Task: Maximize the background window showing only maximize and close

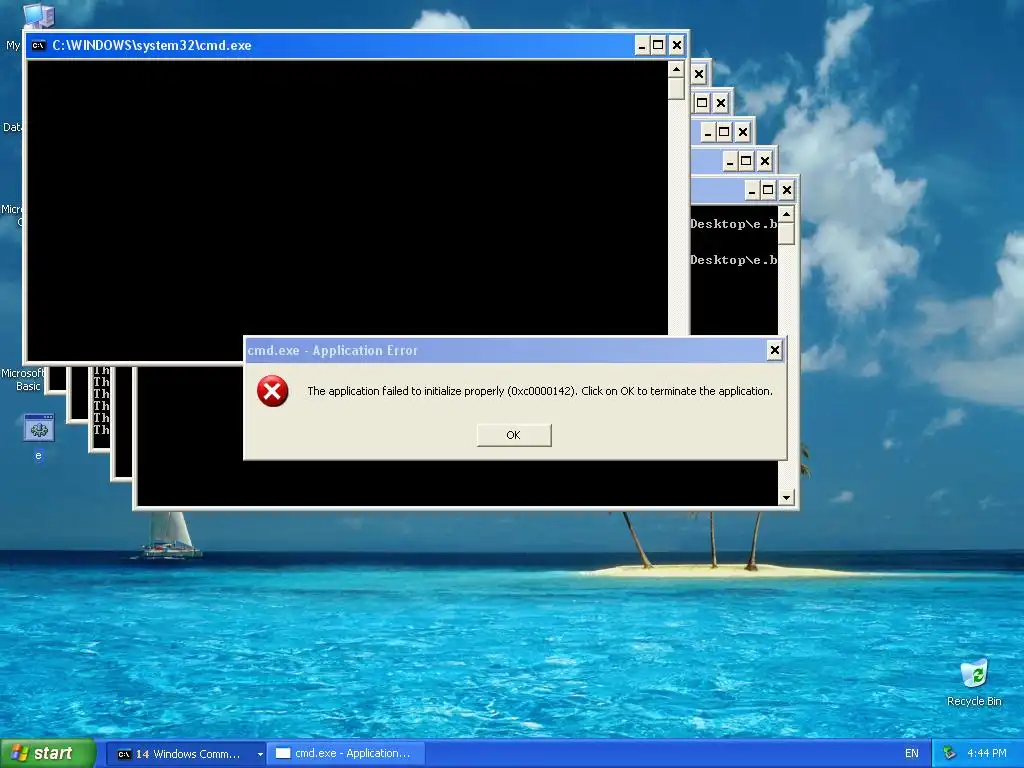Action: [x=702, y=103]
